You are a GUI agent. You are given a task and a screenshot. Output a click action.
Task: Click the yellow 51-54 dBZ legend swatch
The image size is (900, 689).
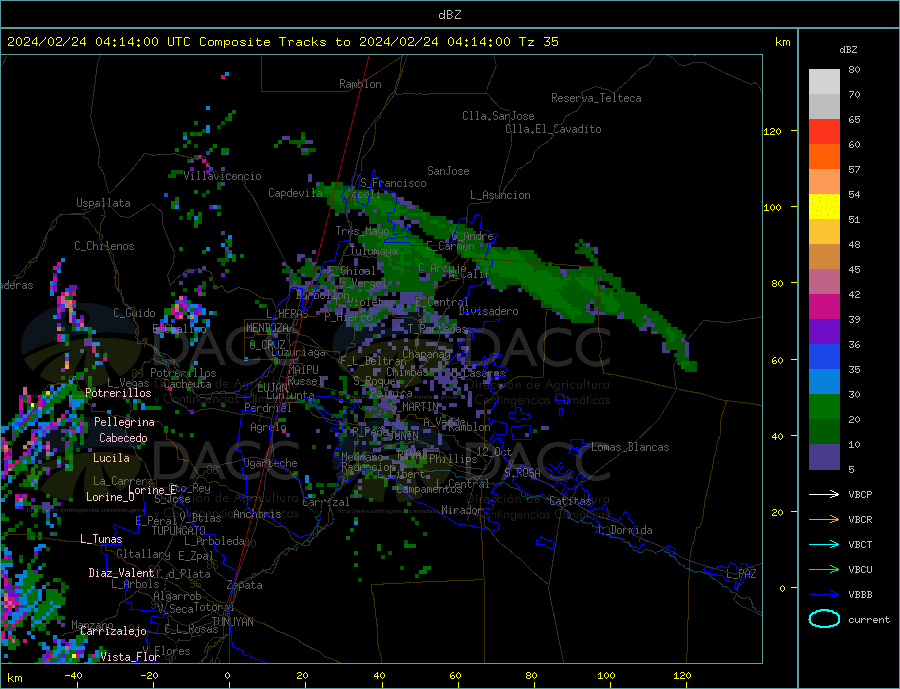[824, 207]
